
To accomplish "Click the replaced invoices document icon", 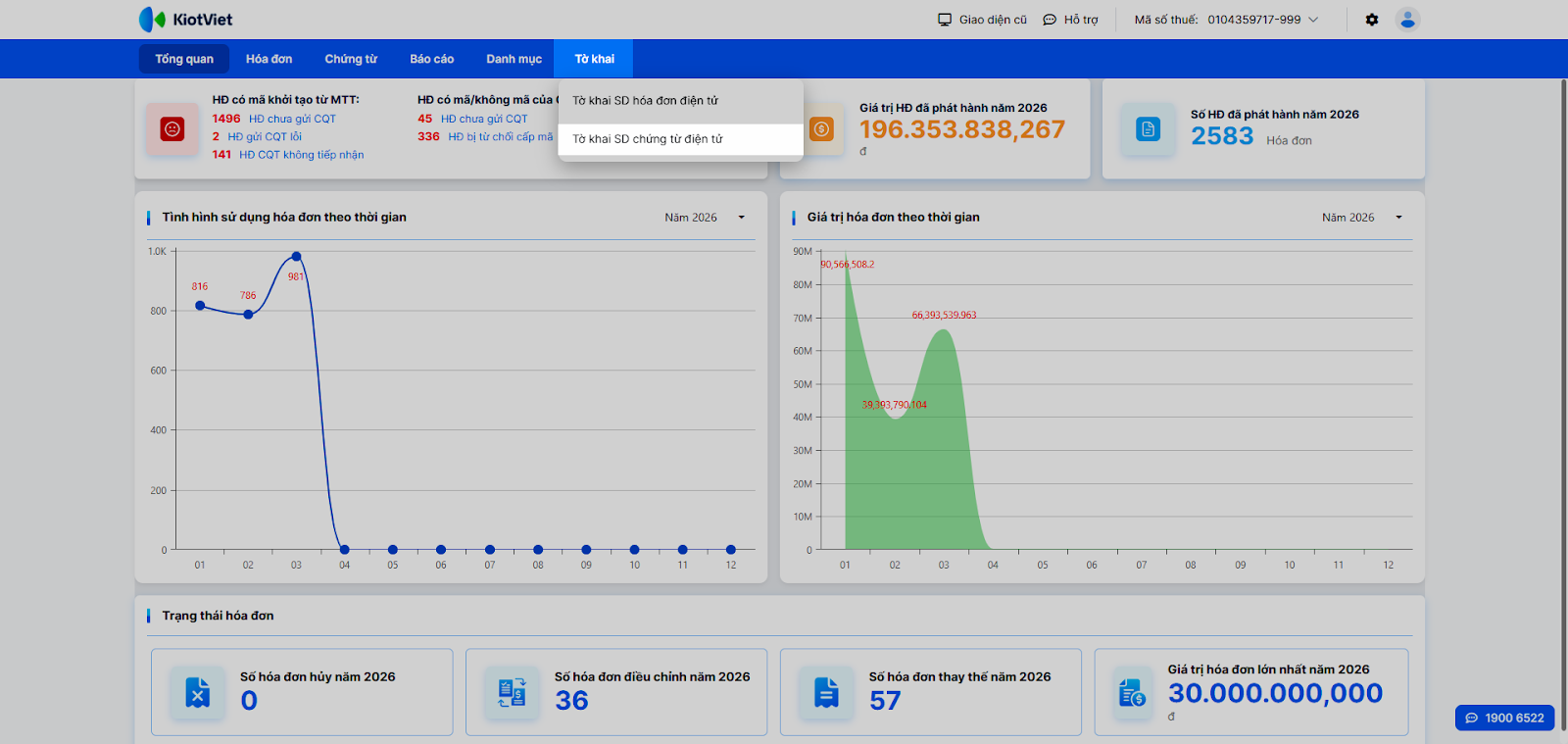I will (x=826, y=692).
